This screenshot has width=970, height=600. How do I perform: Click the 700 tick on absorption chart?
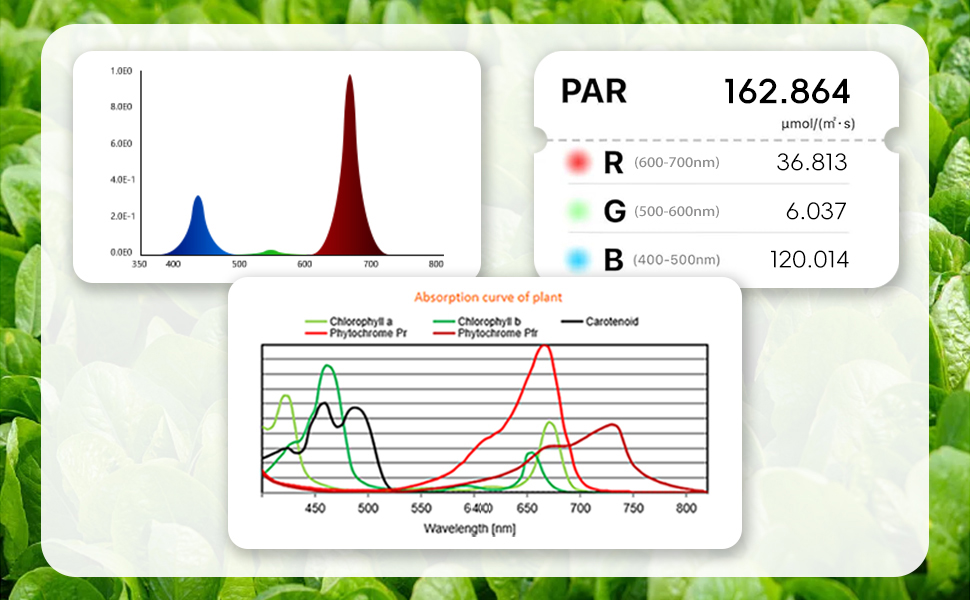(x=580, y=508)
